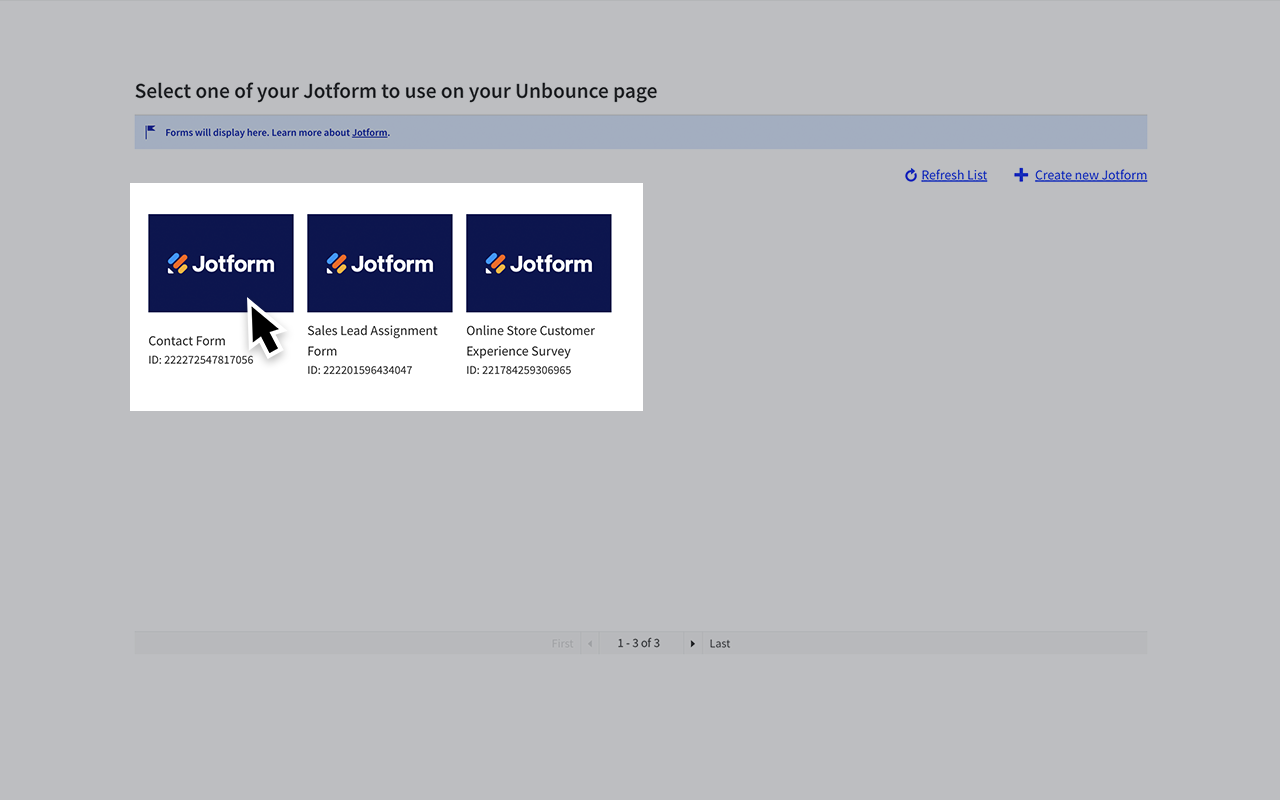The width and height of the screenshot is (1280, 800).
Task: Click the Contact Form title label
Action: click(x=186, y=340)
